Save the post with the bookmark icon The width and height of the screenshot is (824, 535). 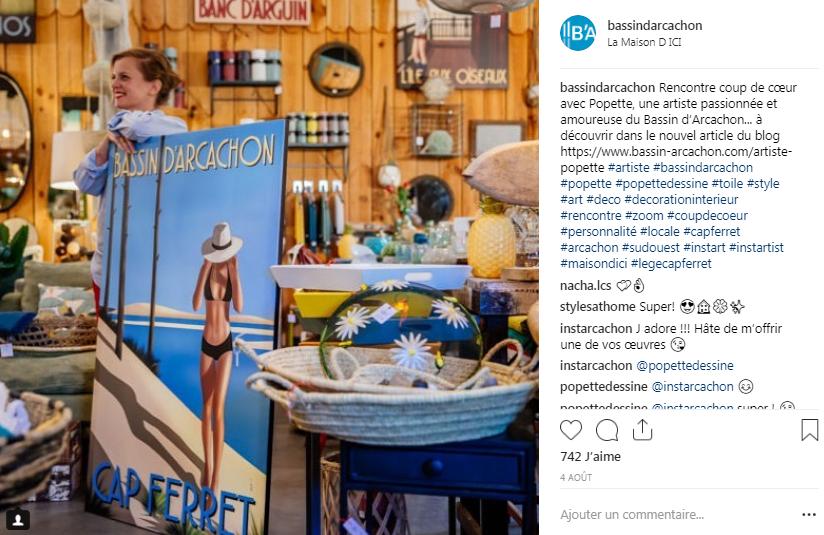809,430
